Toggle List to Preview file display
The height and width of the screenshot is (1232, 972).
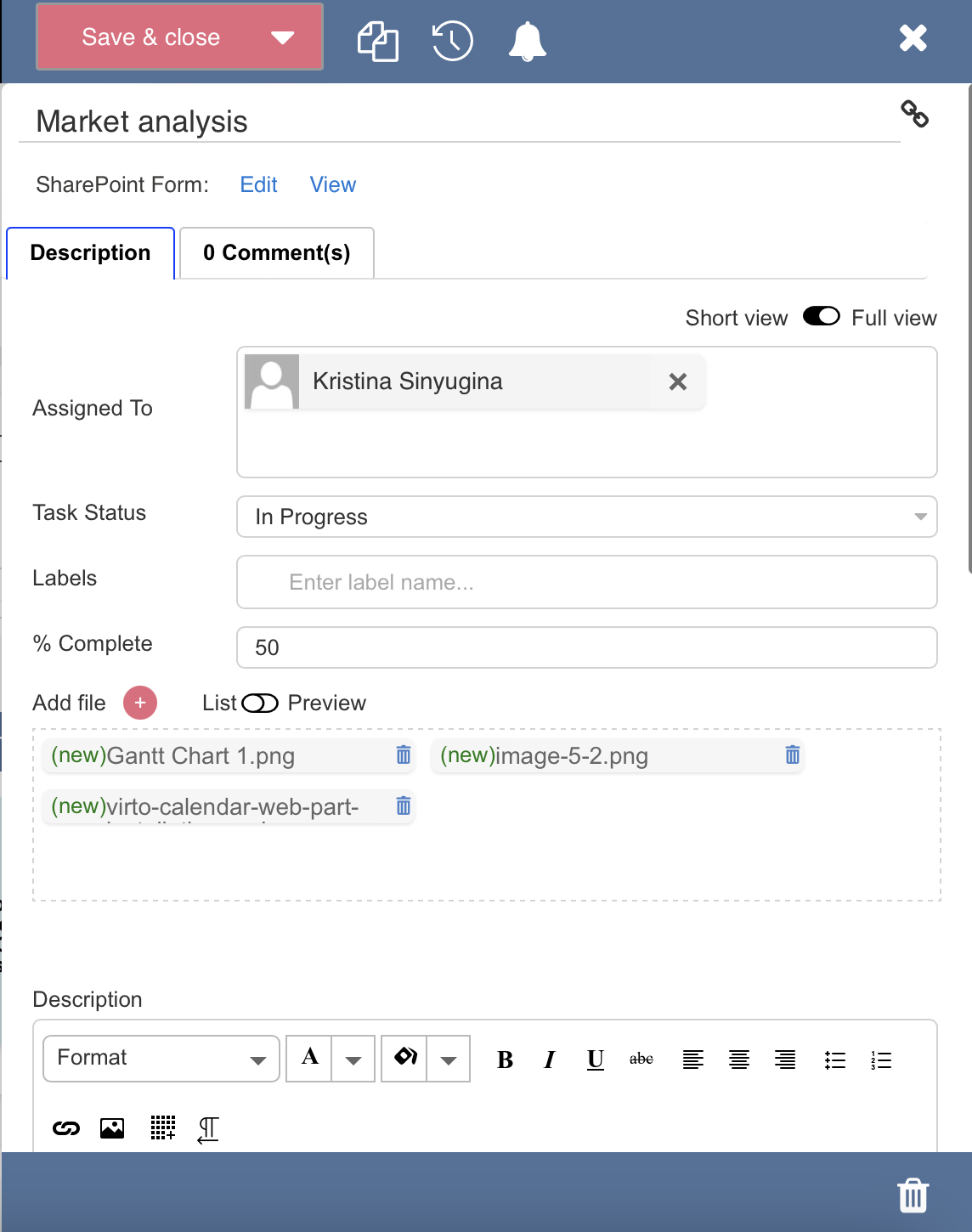pyautogui.click(x=259, y=704)
